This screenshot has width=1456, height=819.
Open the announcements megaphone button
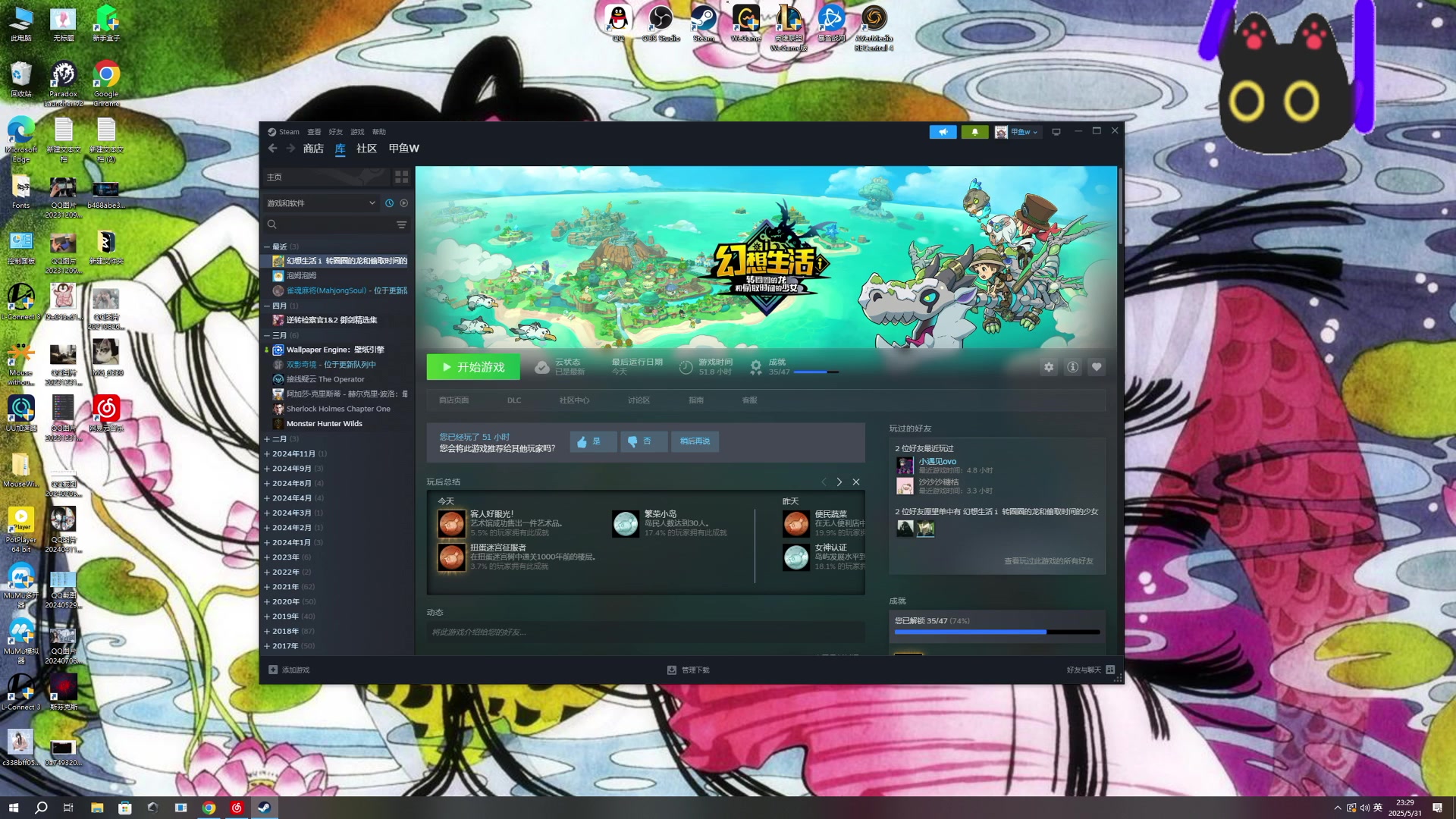pos(943,132)
